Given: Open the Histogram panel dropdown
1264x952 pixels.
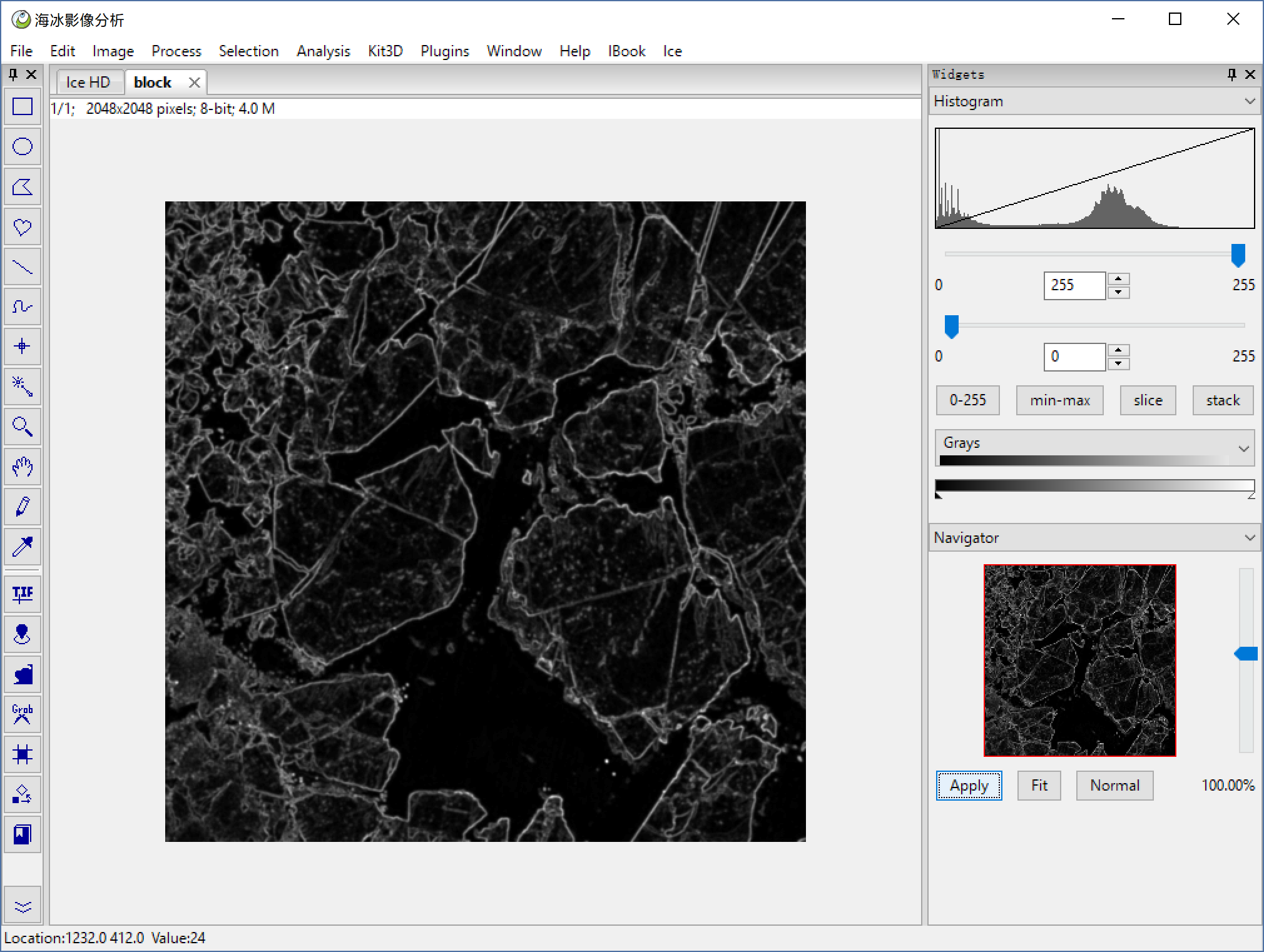Looking at the screenshot, I should point(1249,101).
